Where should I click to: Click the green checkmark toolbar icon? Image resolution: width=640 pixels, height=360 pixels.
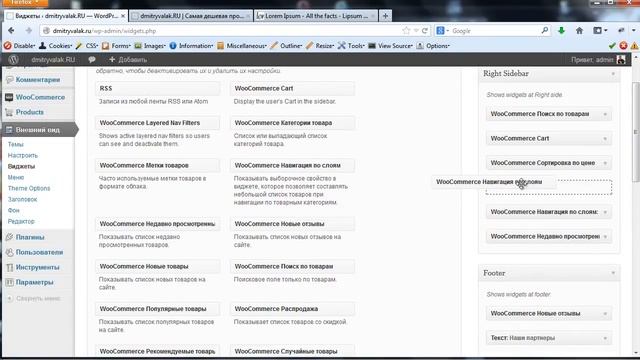coord(612,46)
